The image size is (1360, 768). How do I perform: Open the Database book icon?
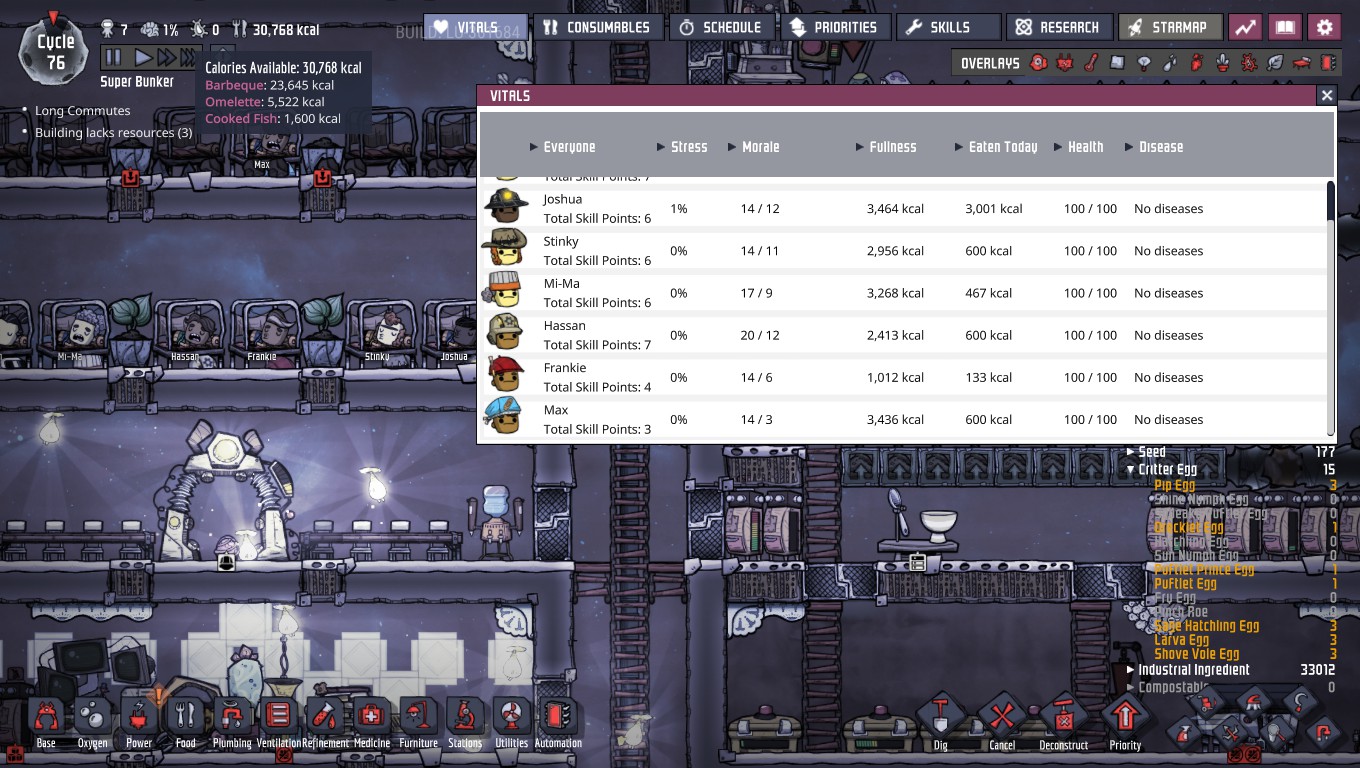[x=1285, y=27]
